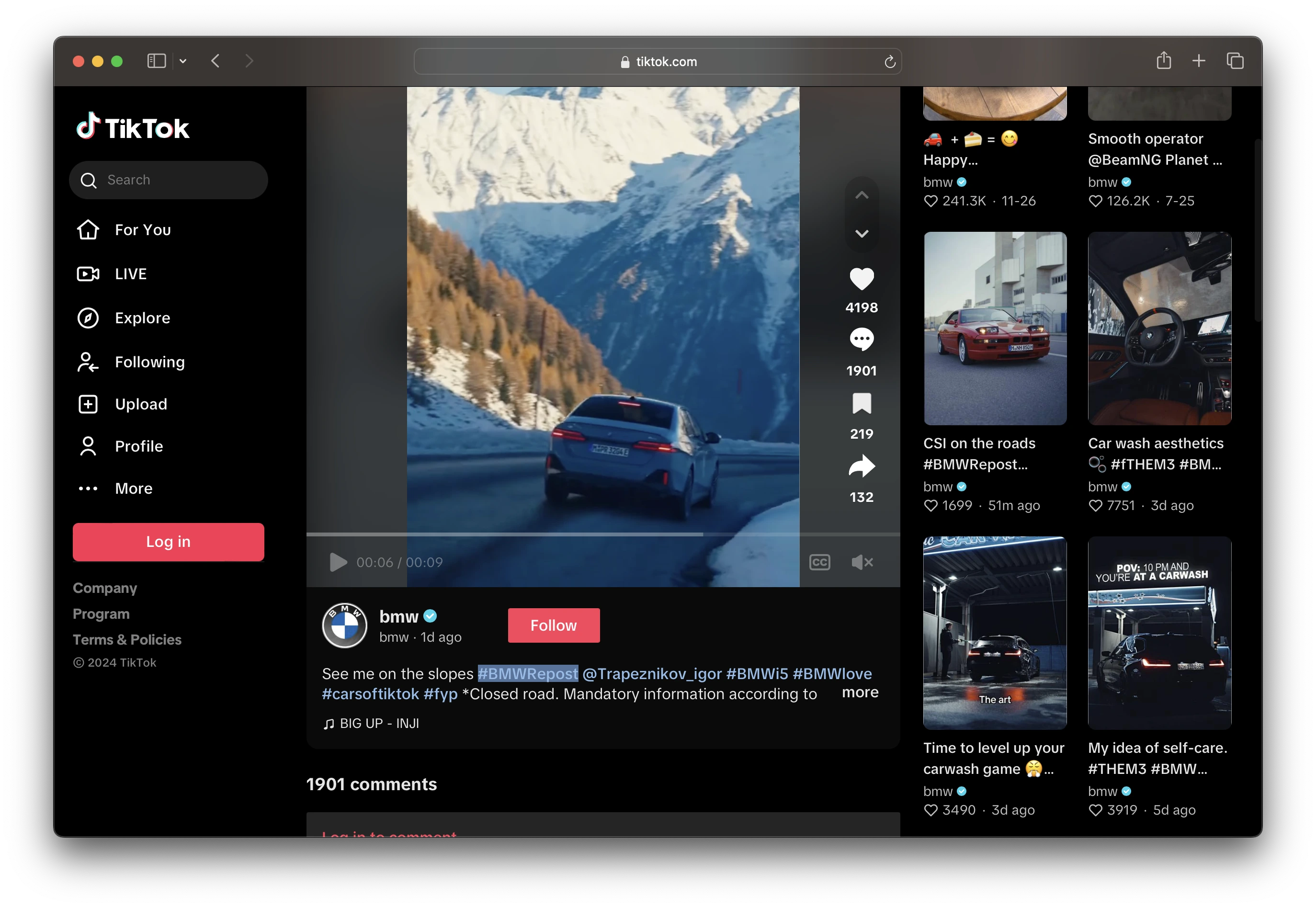Like the video with heart icon

(862, 279)
